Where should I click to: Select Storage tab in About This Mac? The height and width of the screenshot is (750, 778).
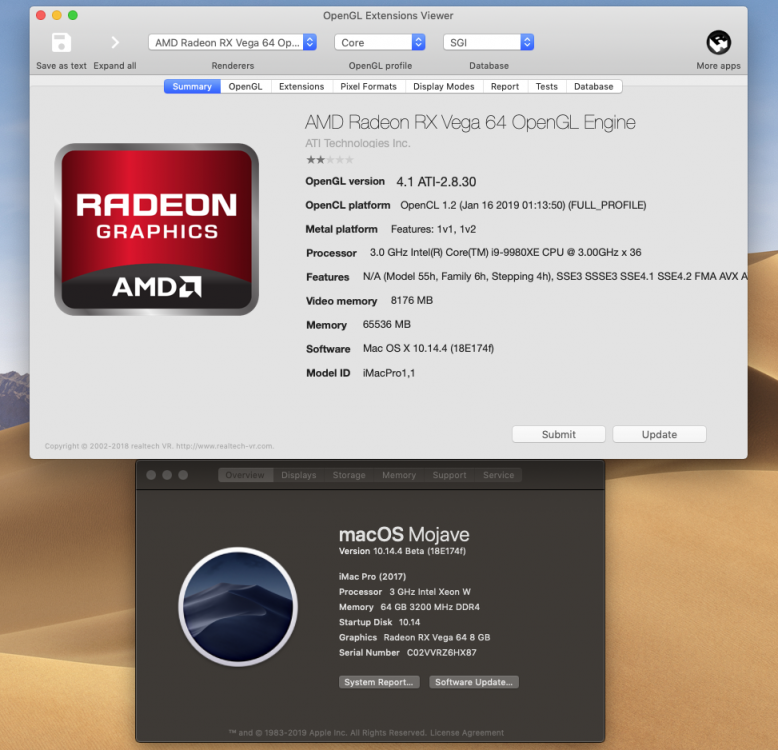click(349, 475)
